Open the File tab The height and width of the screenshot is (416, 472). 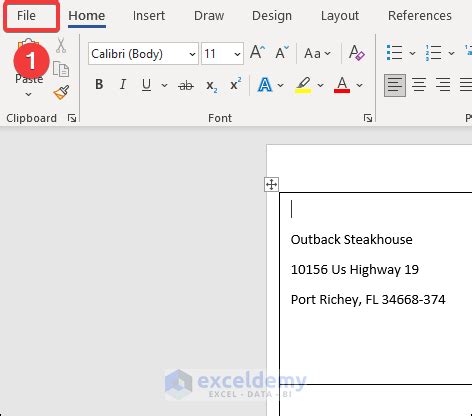(x=26, y=16)
